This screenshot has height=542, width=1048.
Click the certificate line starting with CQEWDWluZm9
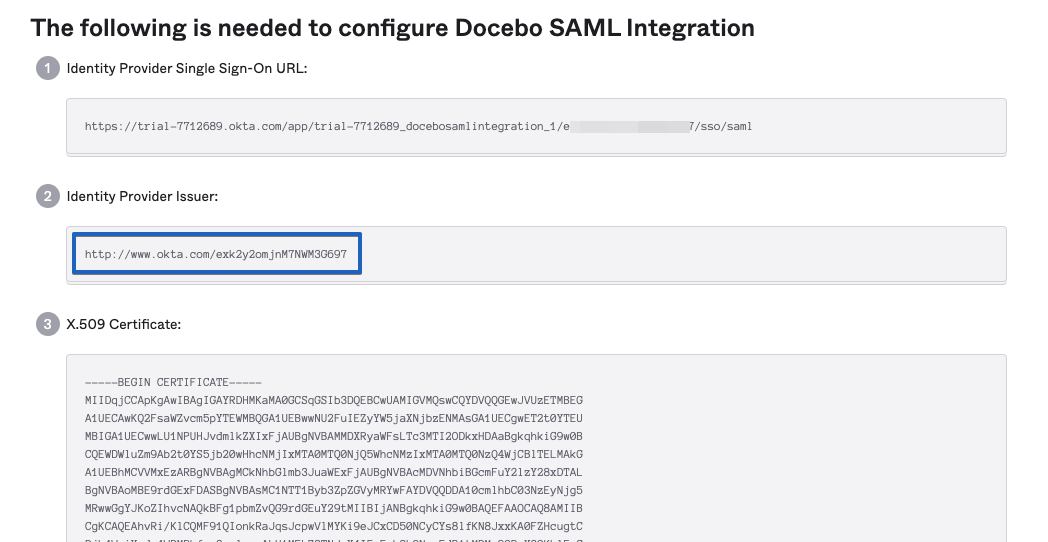(x=333, y=454)
